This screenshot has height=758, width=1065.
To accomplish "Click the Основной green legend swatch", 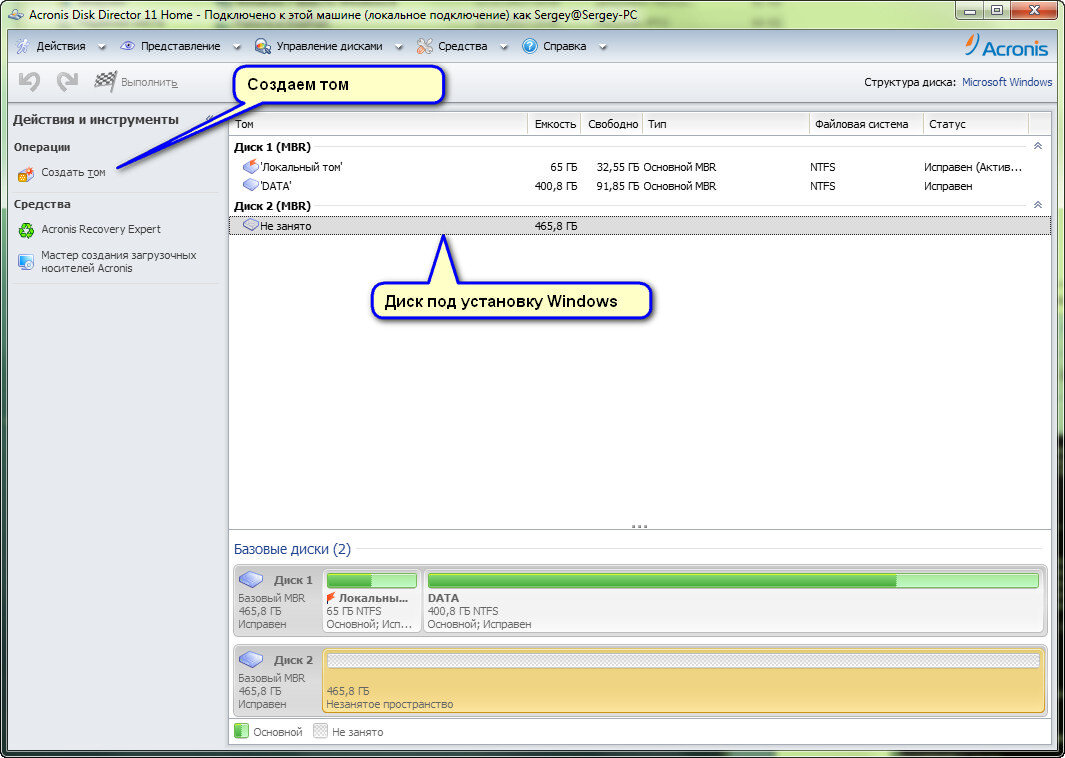I will (x=241, y=732).
